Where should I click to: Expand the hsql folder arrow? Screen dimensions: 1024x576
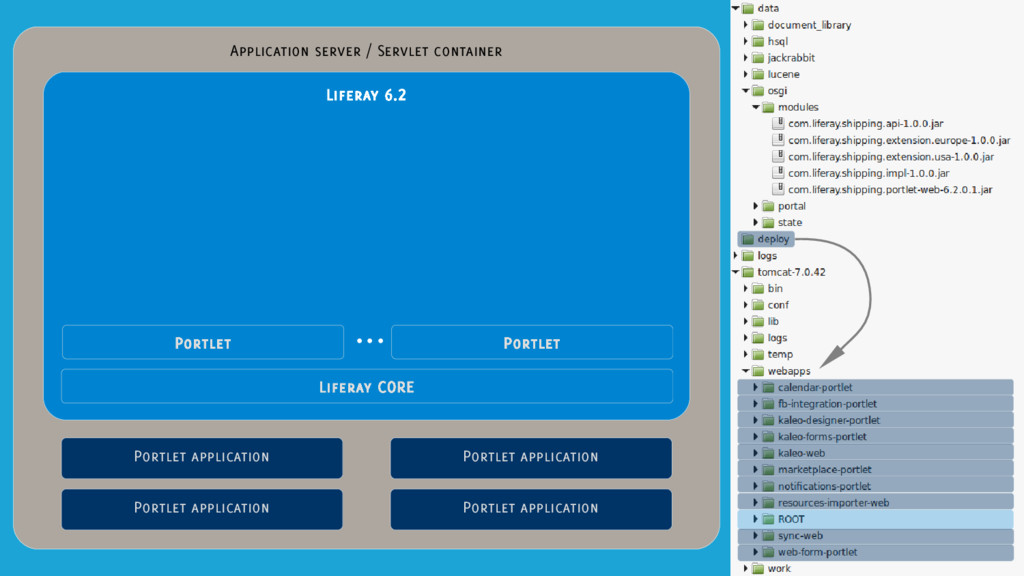click(x=746, y=42)
